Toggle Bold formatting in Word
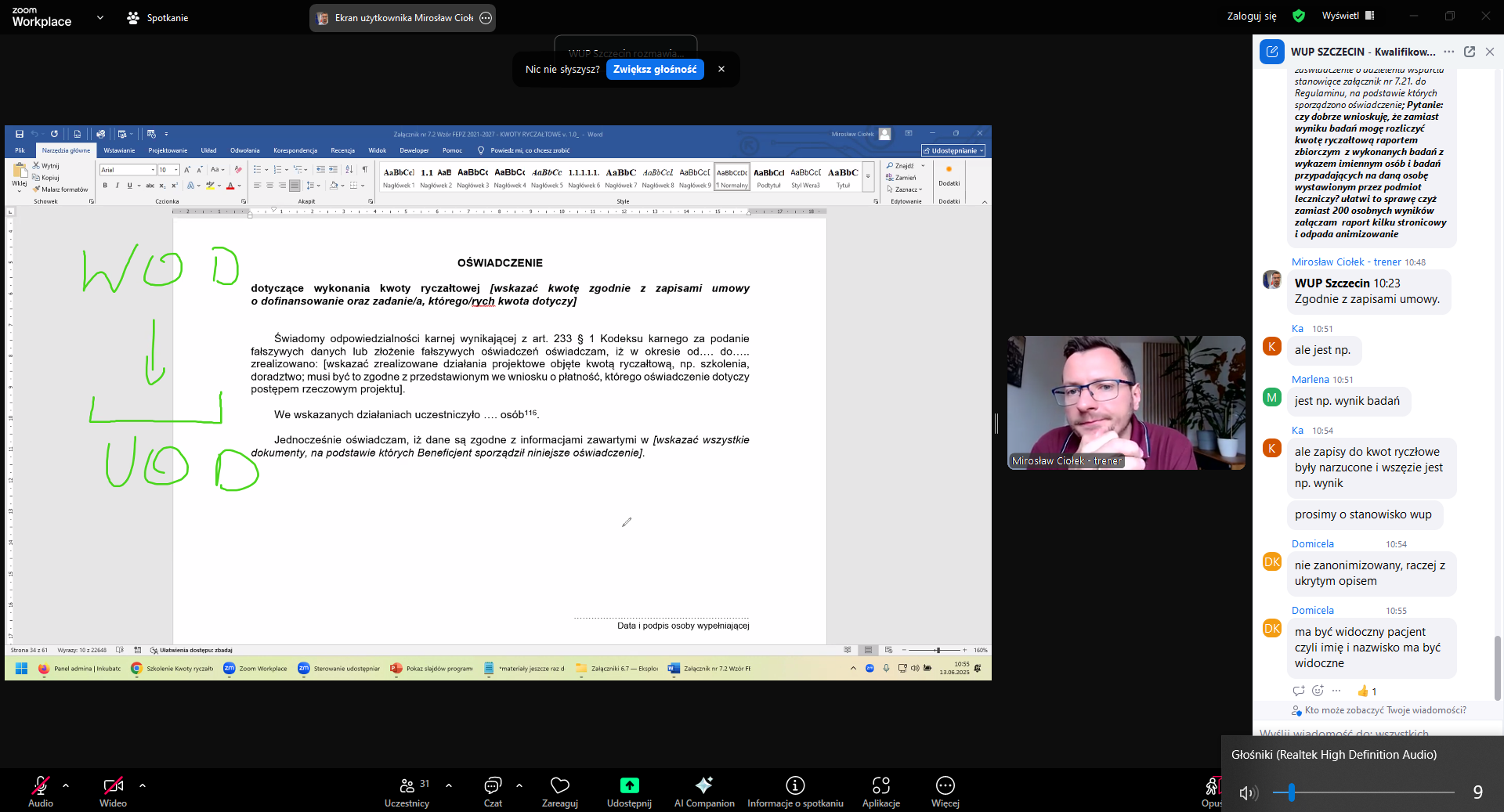Screen dimensions: 1504x812 105,186
